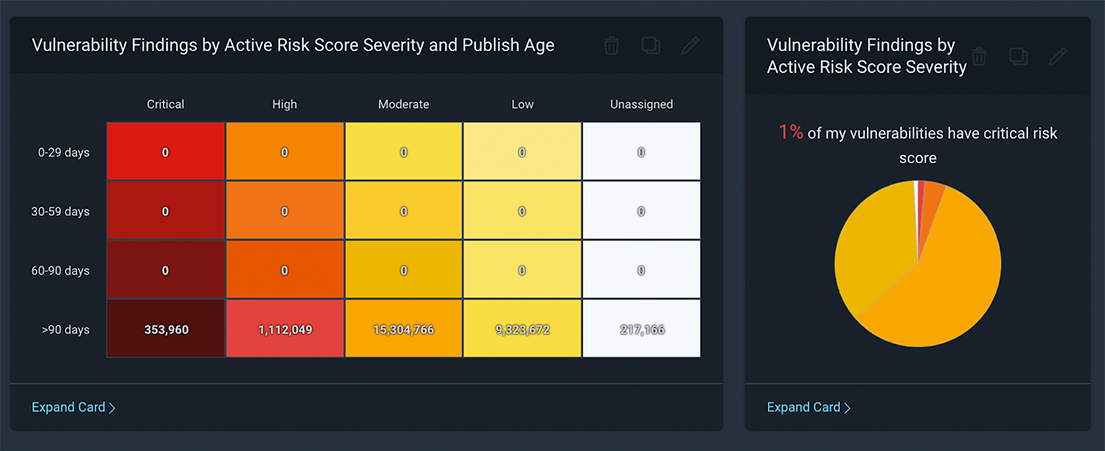Select the Unassigned cell in the 30-59 days row
This screenshot has width=1105, height=451.
[x=641, y=211]
